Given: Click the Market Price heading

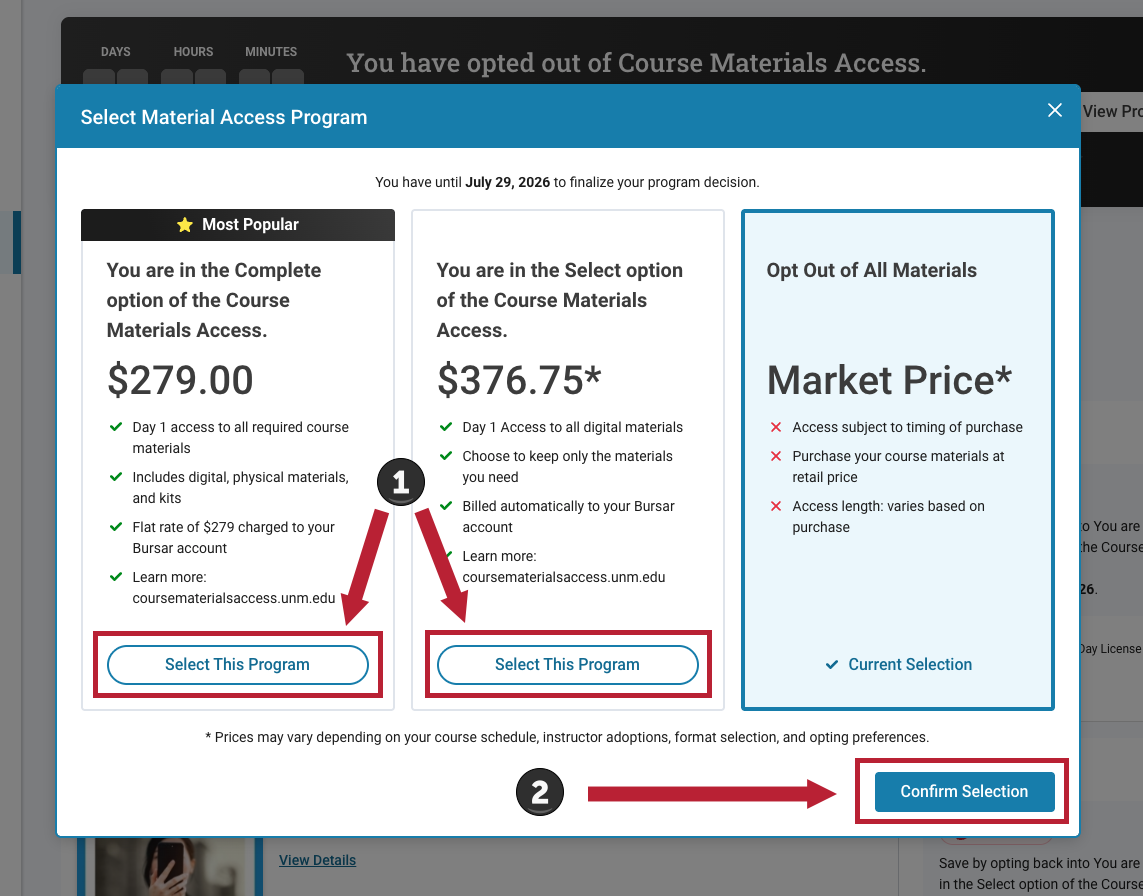Looking at the screenshot, I should click(889, 380).
